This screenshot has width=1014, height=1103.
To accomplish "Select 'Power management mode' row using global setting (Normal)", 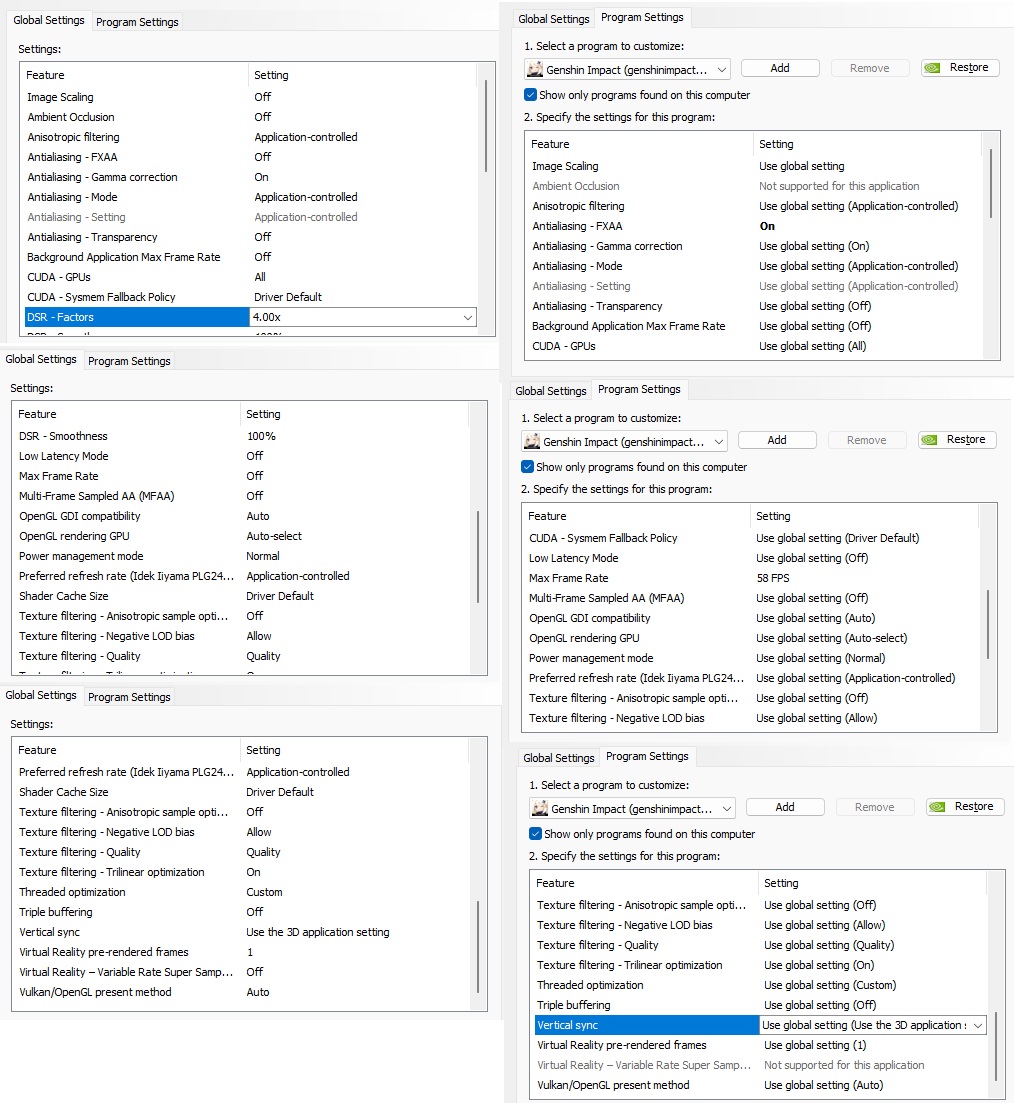I will (x=753, y=658).
